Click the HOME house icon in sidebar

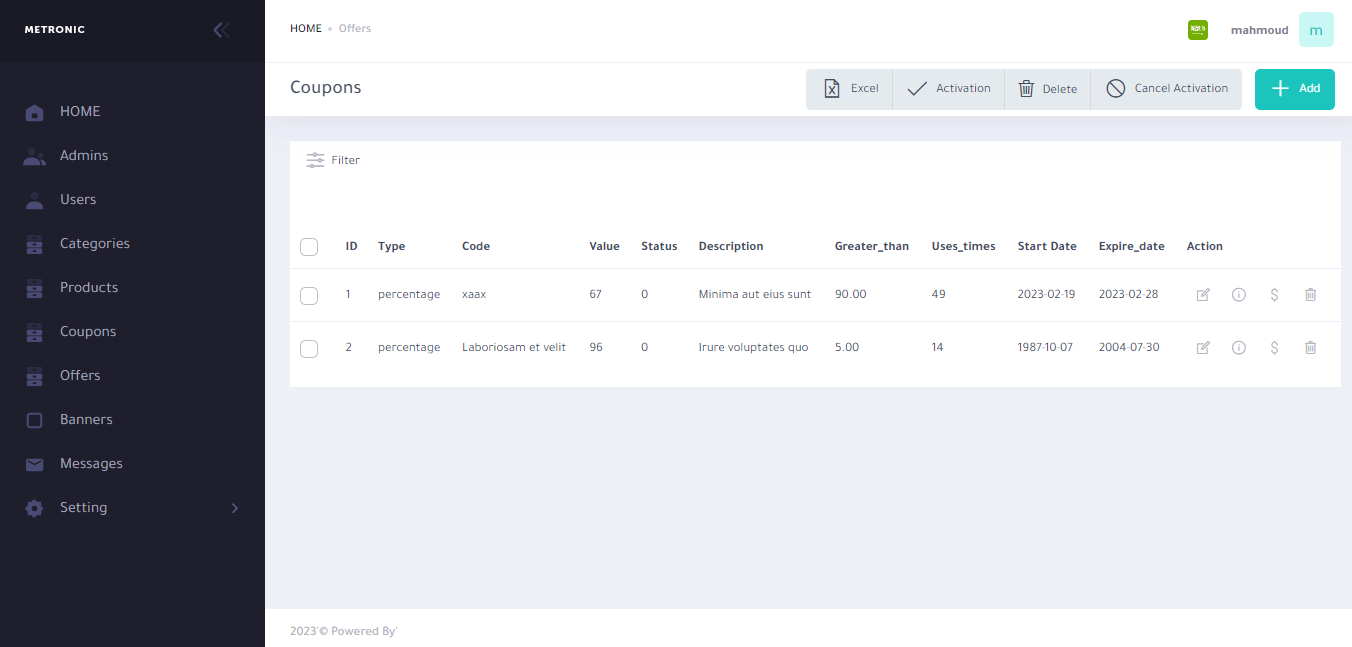[x=34, y=112]
